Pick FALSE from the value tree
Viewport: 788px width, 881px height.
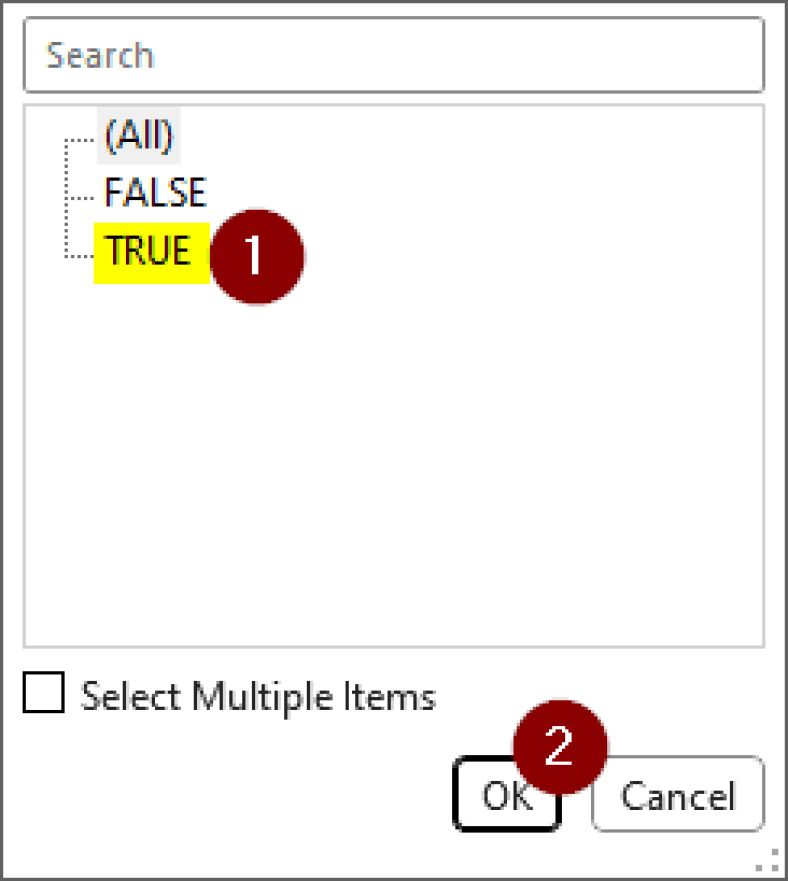click(155, 192)
